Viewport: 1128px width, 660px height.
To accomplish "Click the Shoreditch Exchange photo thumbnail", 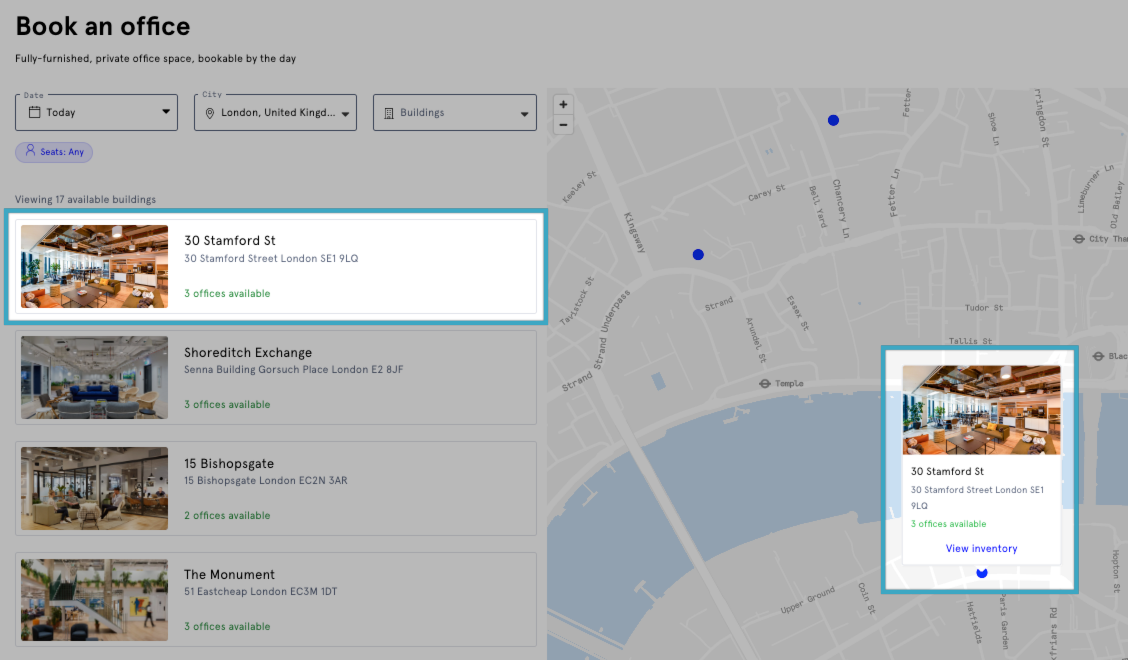I will 94,377.
